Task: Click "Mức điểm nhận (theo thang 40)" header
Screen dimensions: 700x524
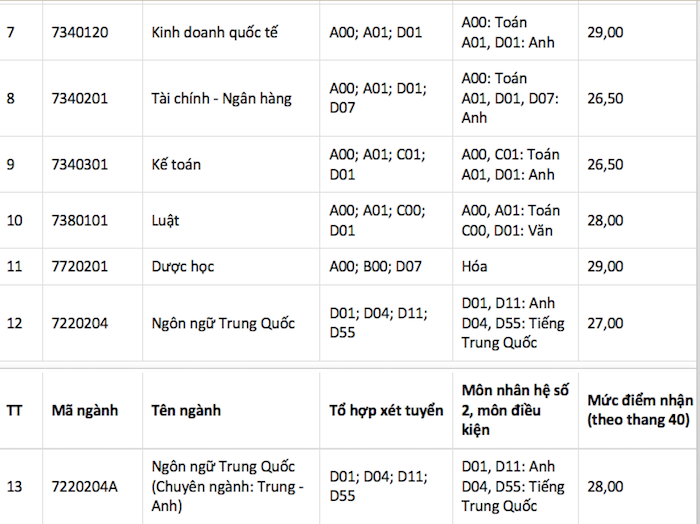Action: (x=640, y=410)
